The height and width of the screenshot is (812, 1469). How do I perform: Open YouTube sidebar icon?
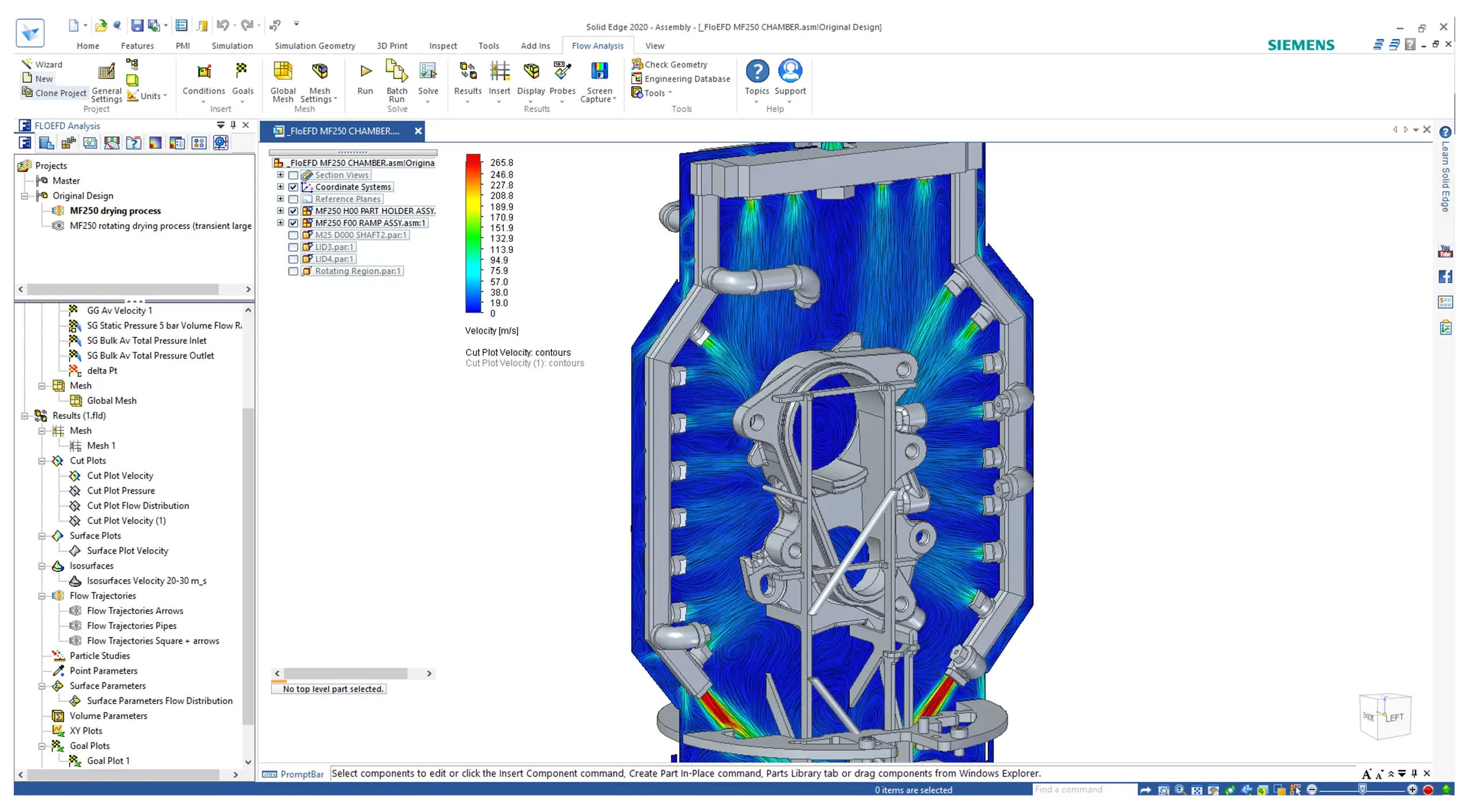point(1445,251)
